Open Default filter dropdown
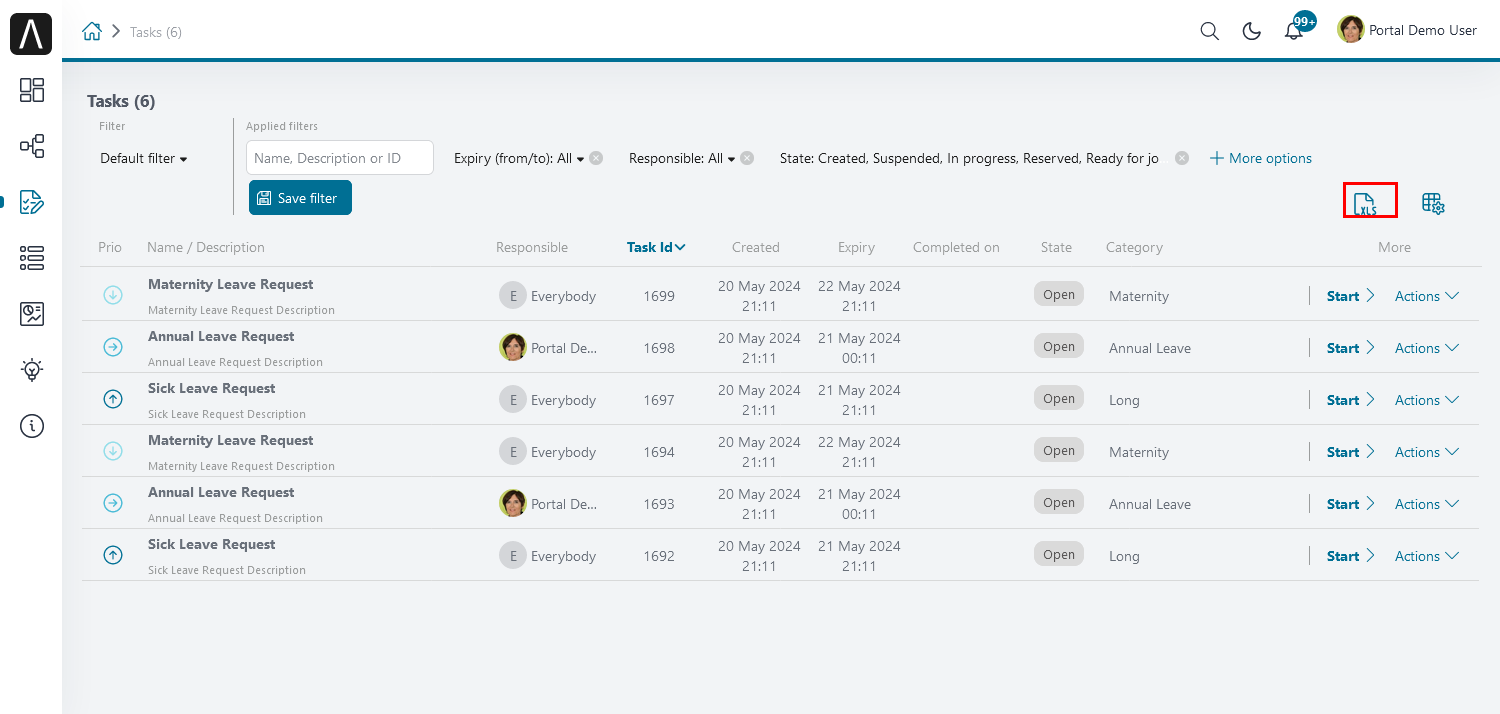Screen dimensions: 1500x714 pos(144,158)
